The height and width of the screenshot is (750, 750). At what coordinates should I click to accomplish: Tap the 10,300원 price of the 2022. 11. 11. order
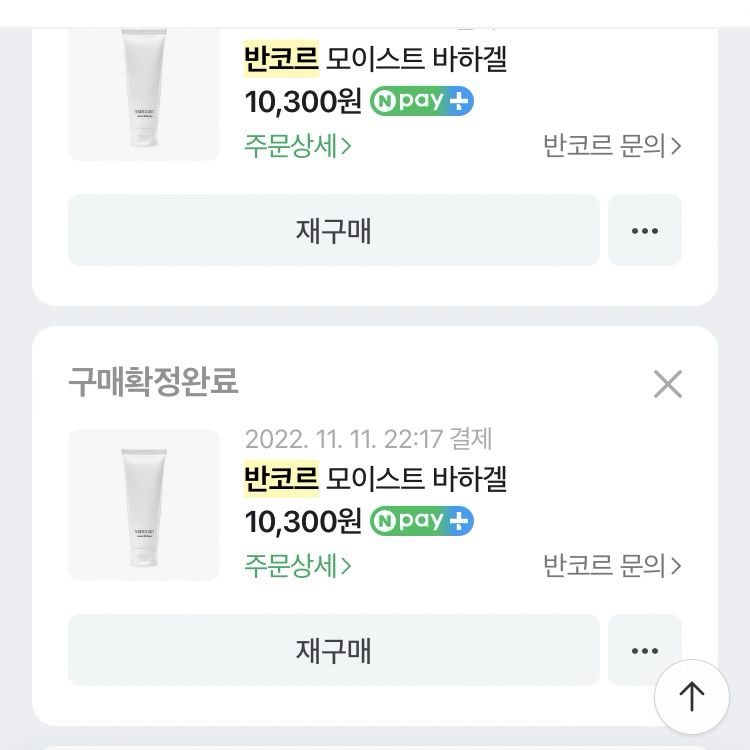click(x=302, y=521)
